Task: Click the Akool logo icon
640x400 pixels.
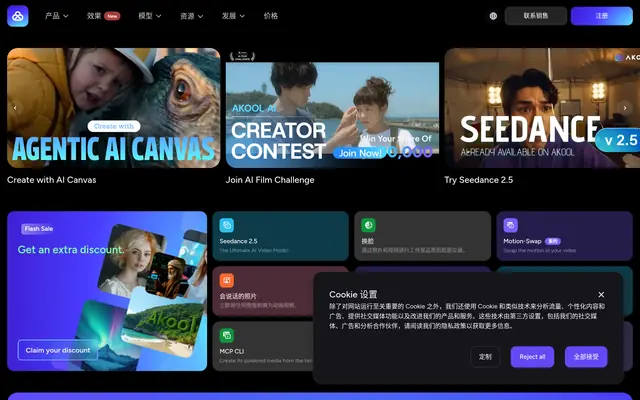Action: pyautogui.click(x=18, y=16)
